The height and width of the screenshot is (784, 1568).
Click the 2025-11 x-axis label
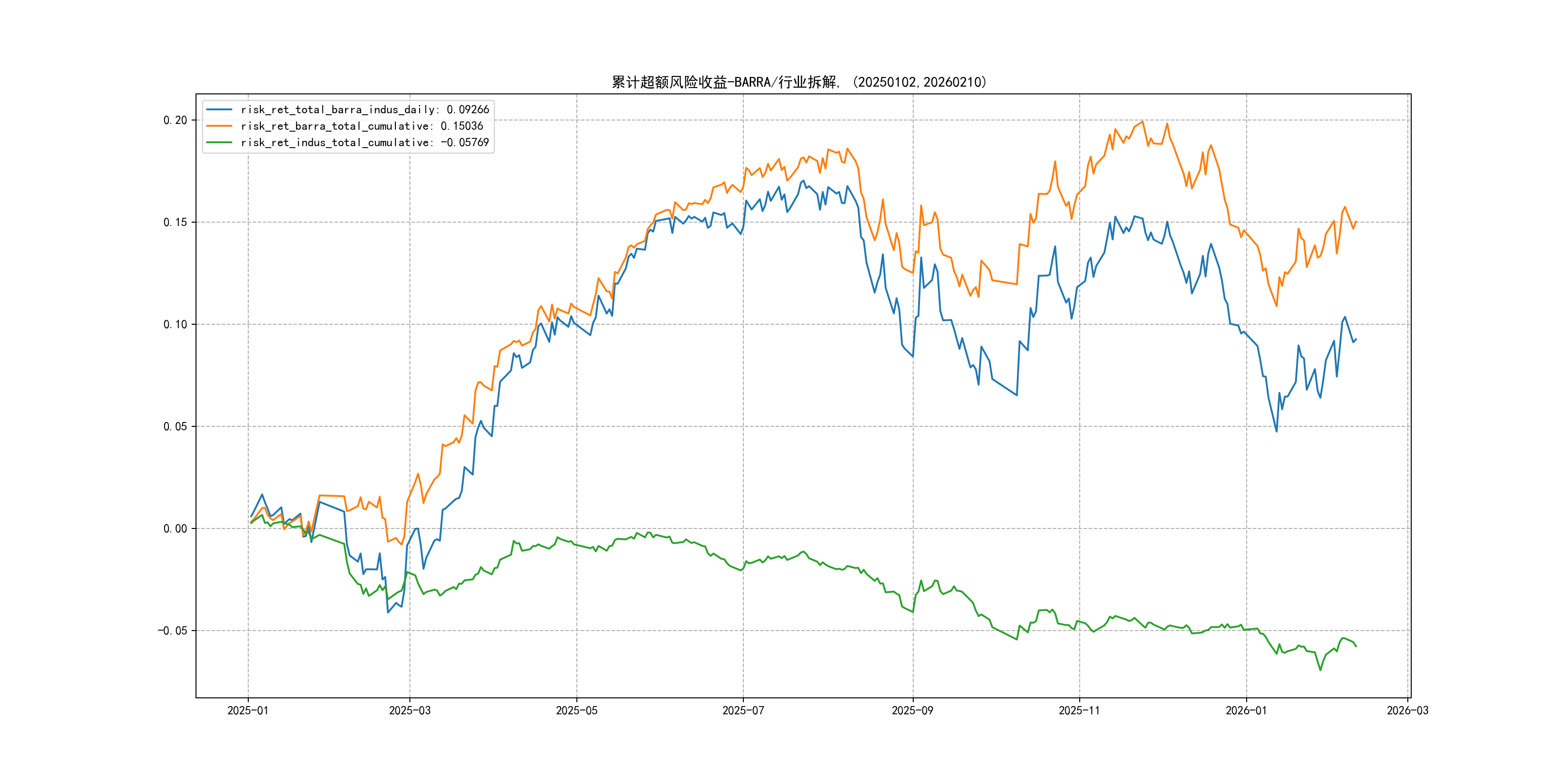[x=1079, y=710]
